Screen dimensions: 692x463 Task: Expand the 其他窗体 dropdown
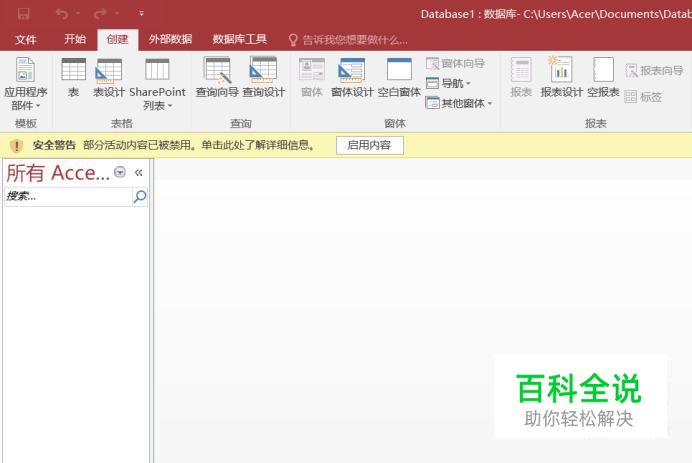click(459, 103)
